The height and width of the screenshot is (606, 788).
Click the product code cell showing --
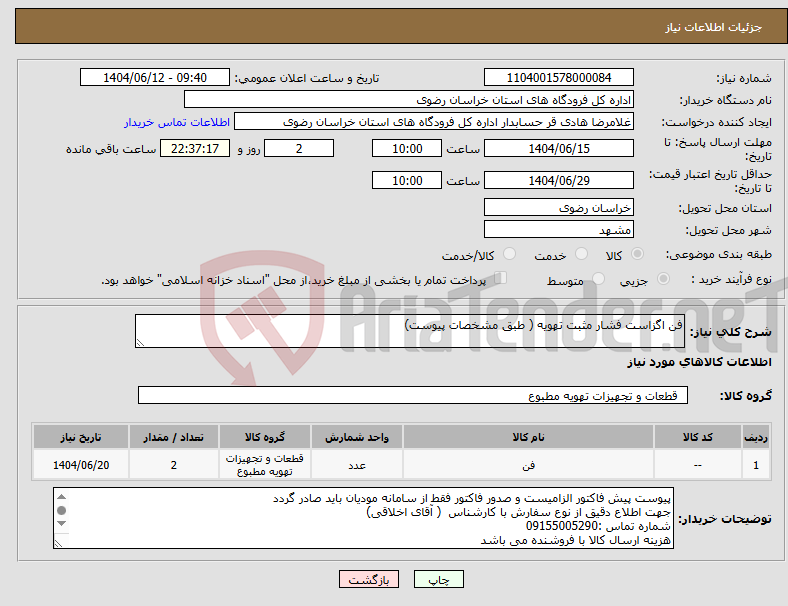point(698,465)
